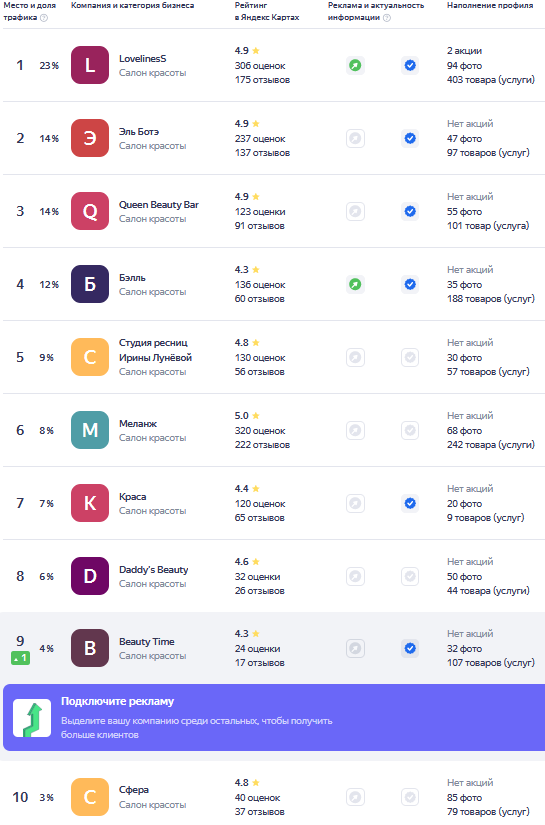
Task: Click the LovelinesS green advertising arrow icon
Action: coord(356,65)
